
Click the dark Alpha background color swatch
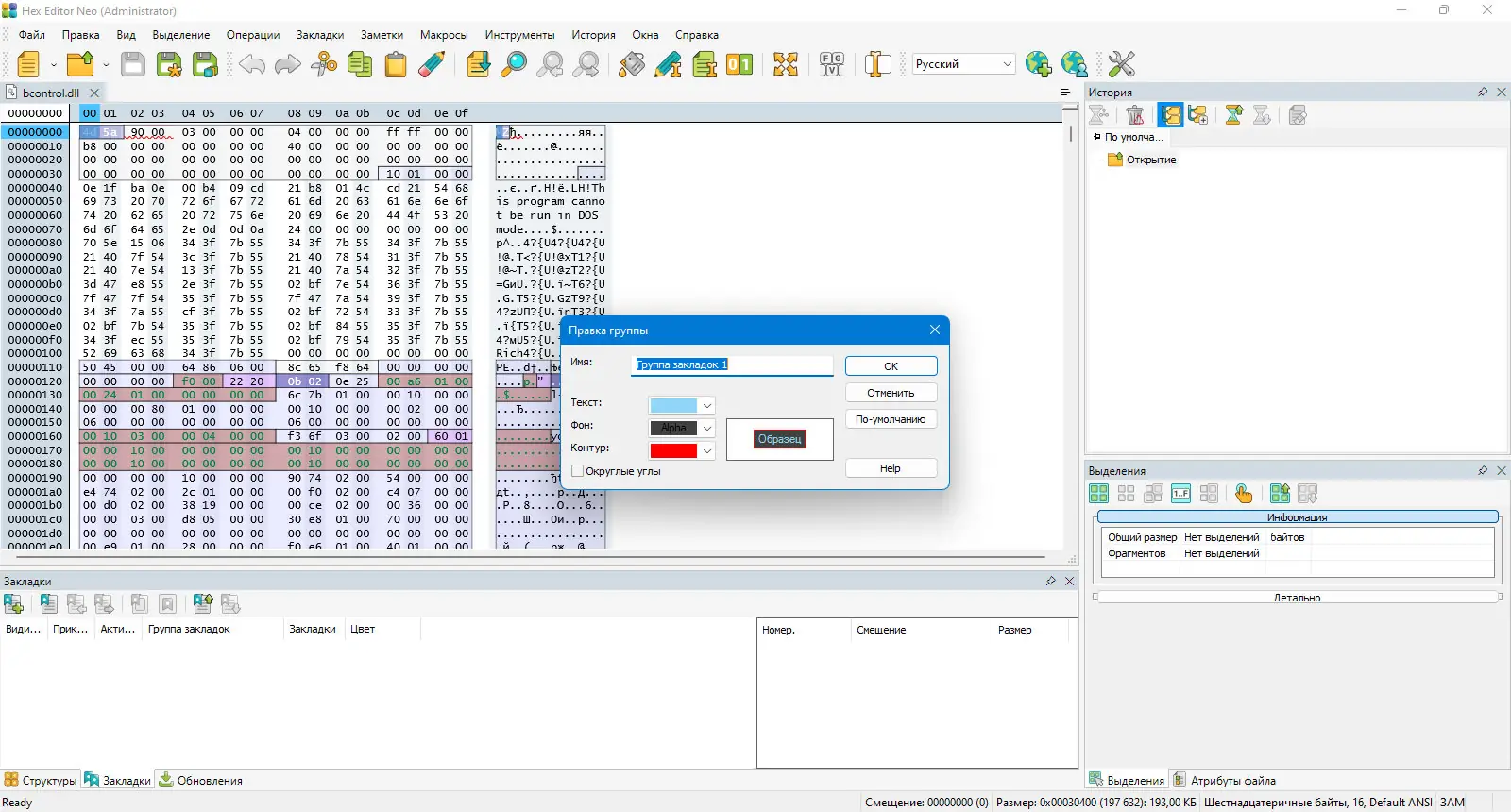click(673, 429)
